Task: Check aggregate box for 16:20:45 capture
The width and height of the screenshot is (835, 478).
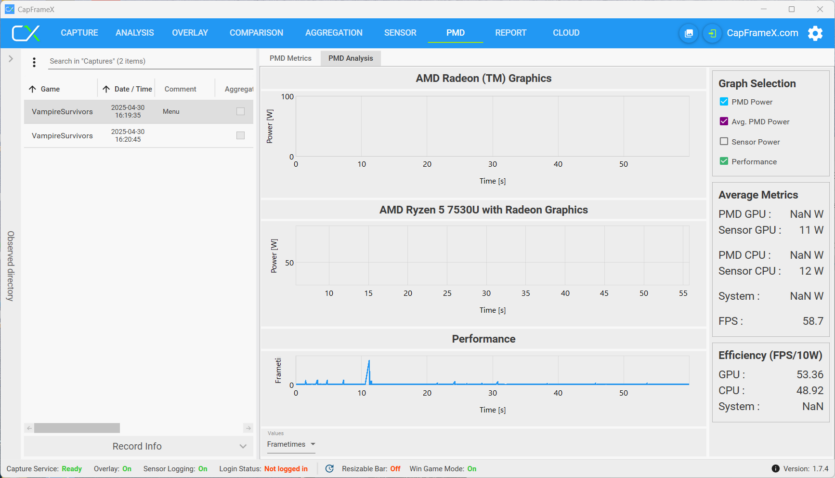Action: tap(240, 135)
